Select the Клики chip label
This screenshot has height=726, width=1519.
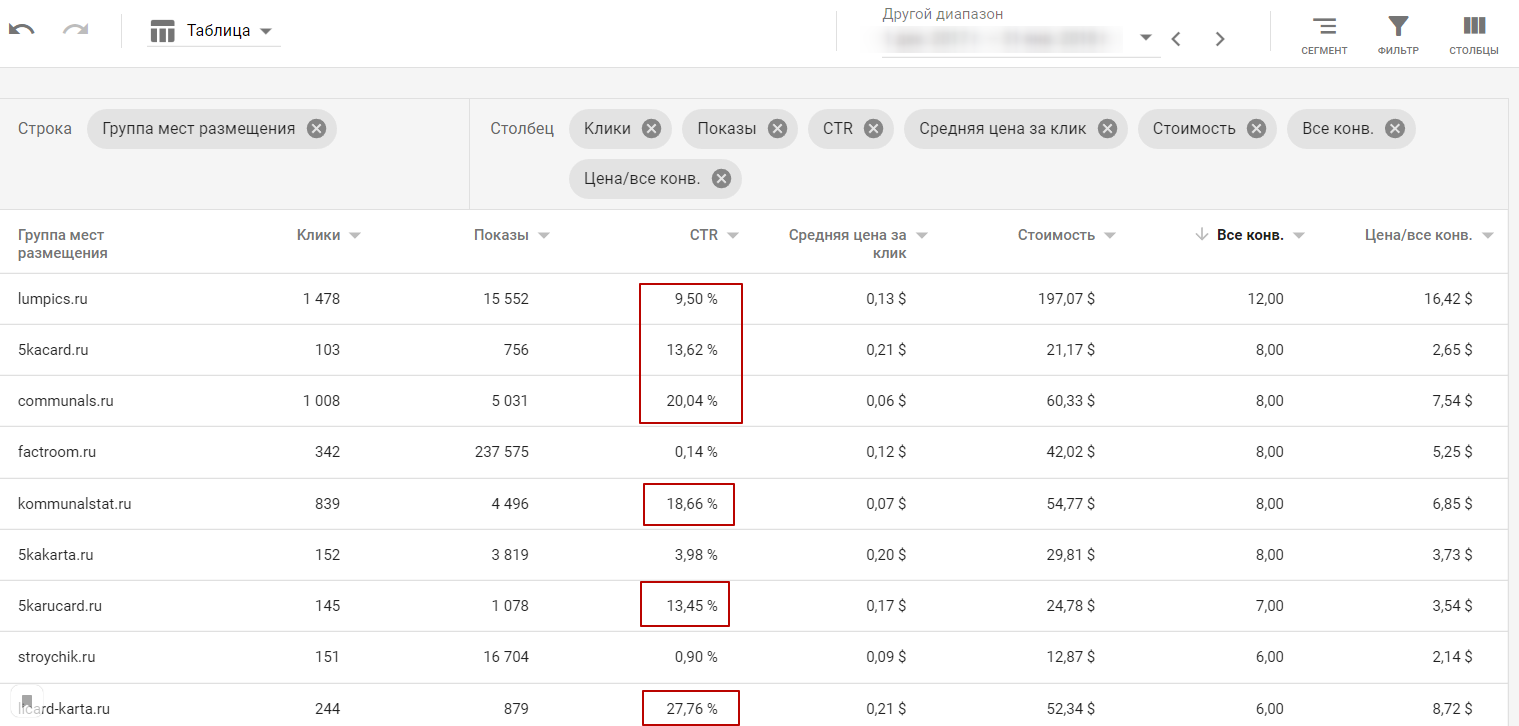(607, 128)
